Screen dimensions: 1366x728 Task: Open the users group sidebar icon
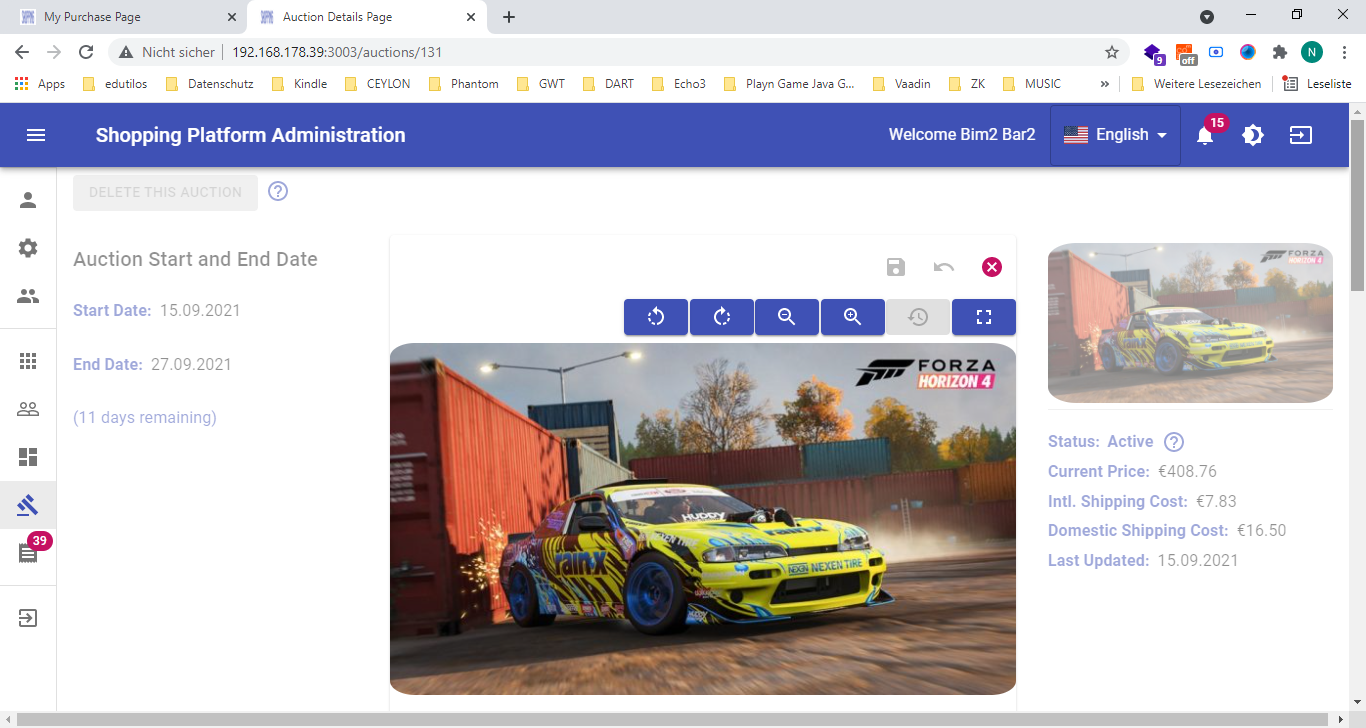pos(28,296)
